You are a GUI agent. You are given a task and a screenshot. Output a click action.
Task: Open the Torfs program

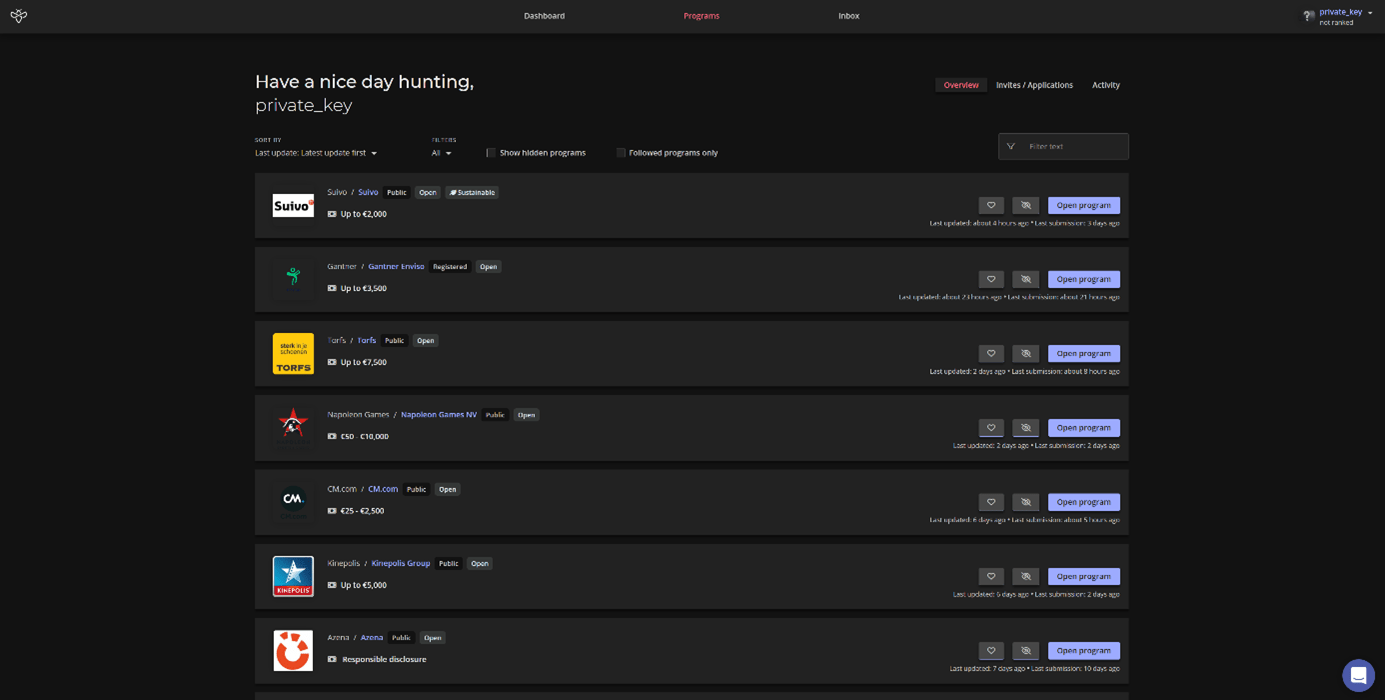[1084, 353]
